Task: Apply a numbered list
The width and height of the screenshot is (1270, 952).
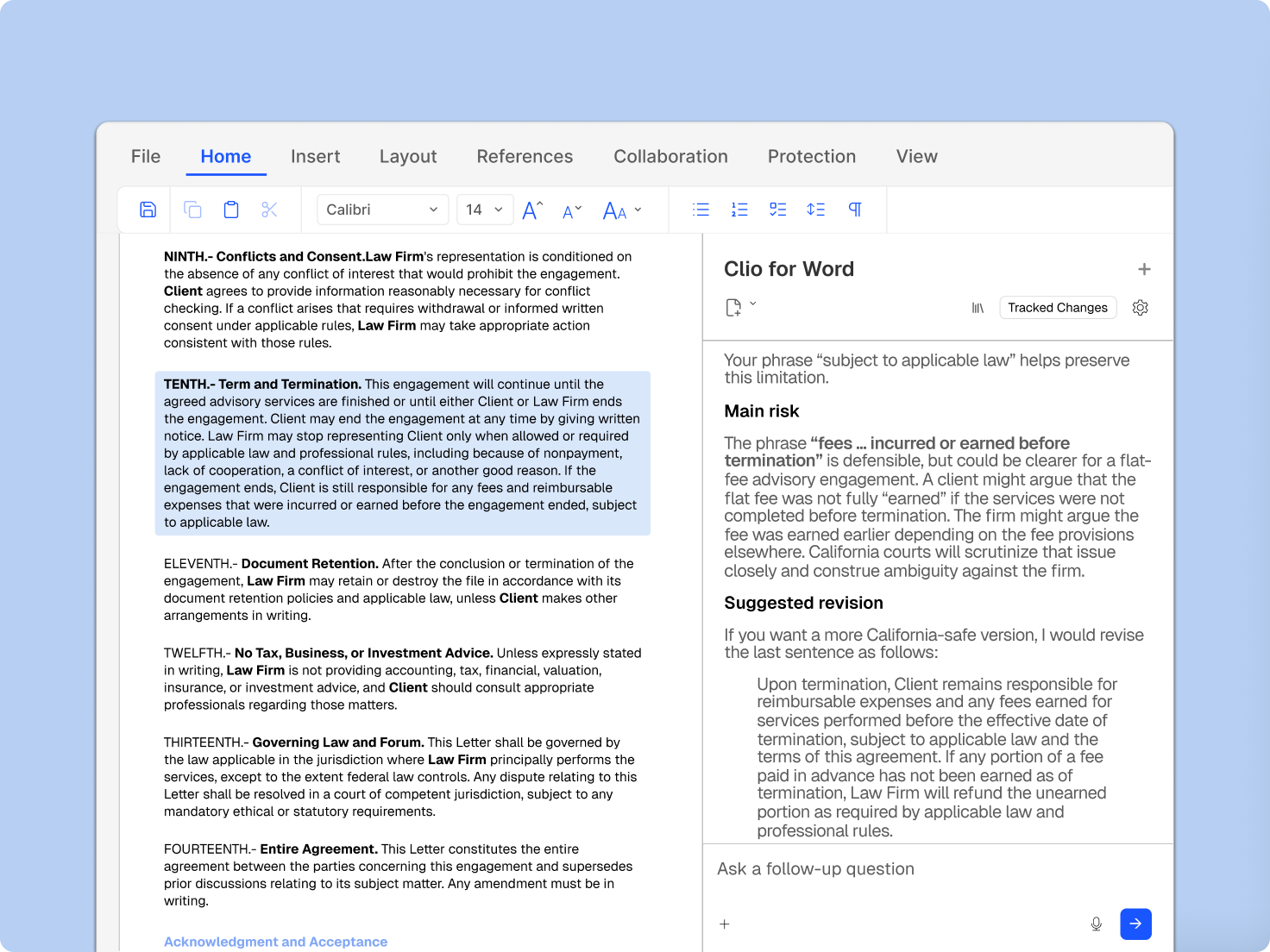Action: 739,210
